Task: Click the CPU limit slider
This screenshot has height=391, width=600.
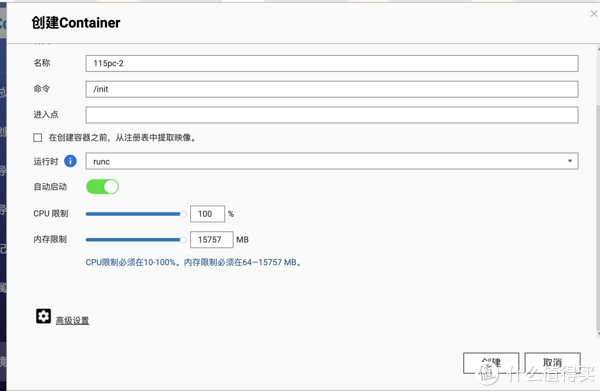Action: tap(136, 214)
